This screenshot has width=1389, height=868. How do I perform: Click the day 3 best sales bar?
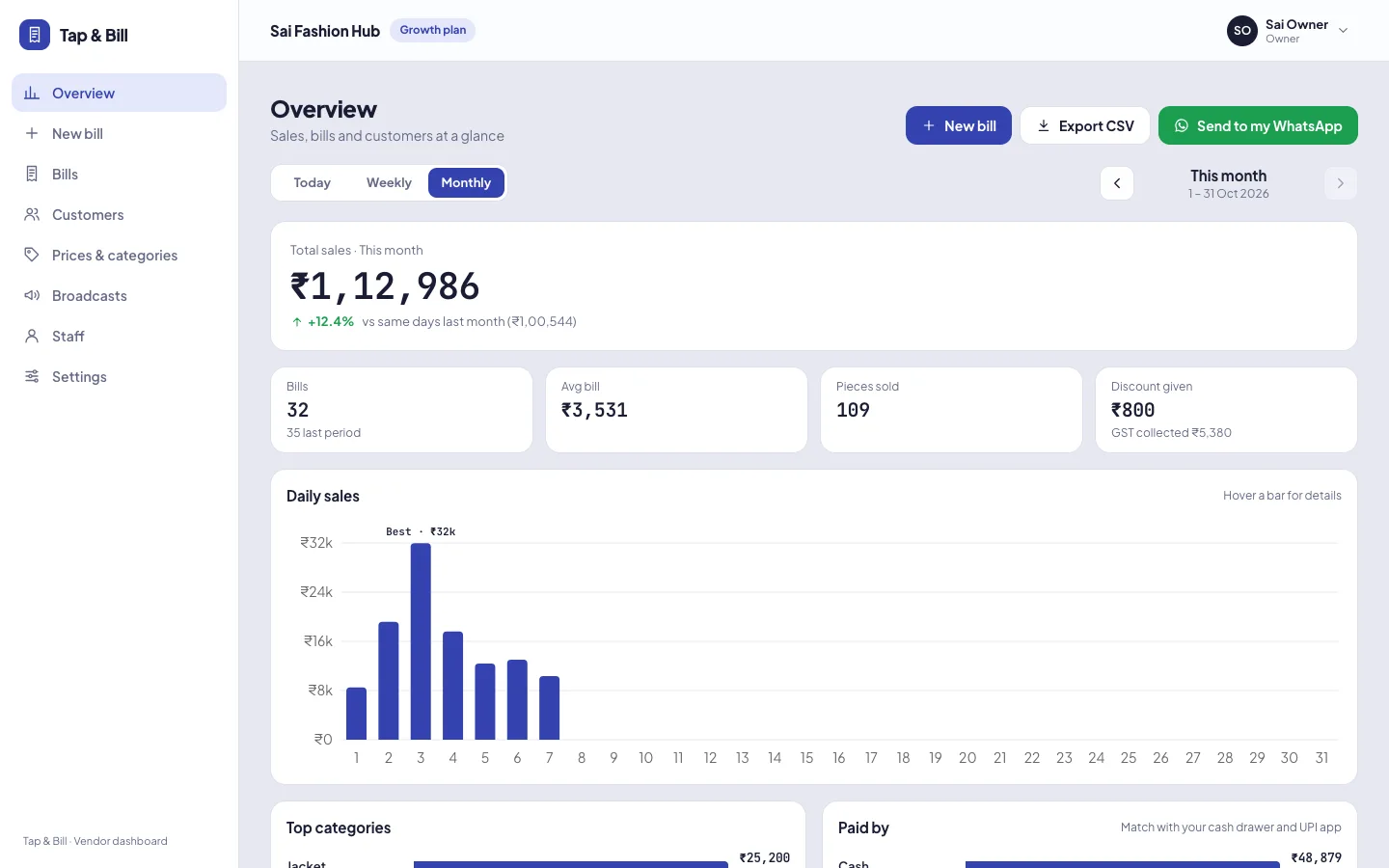click(421, 641)
